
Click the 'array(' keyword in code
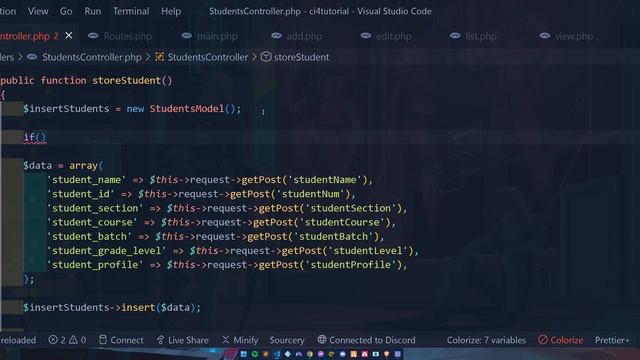tap(86, 166)
